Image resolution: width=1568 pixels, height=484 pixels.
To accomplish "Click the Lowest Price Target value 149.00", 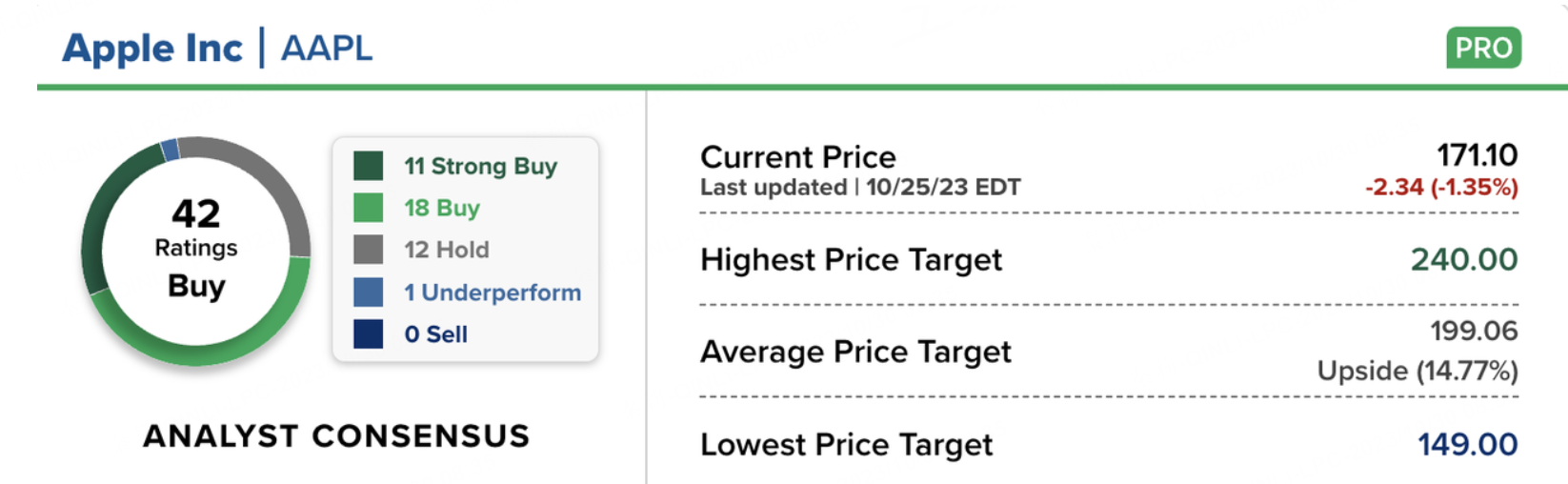I will click(1467, 444).
